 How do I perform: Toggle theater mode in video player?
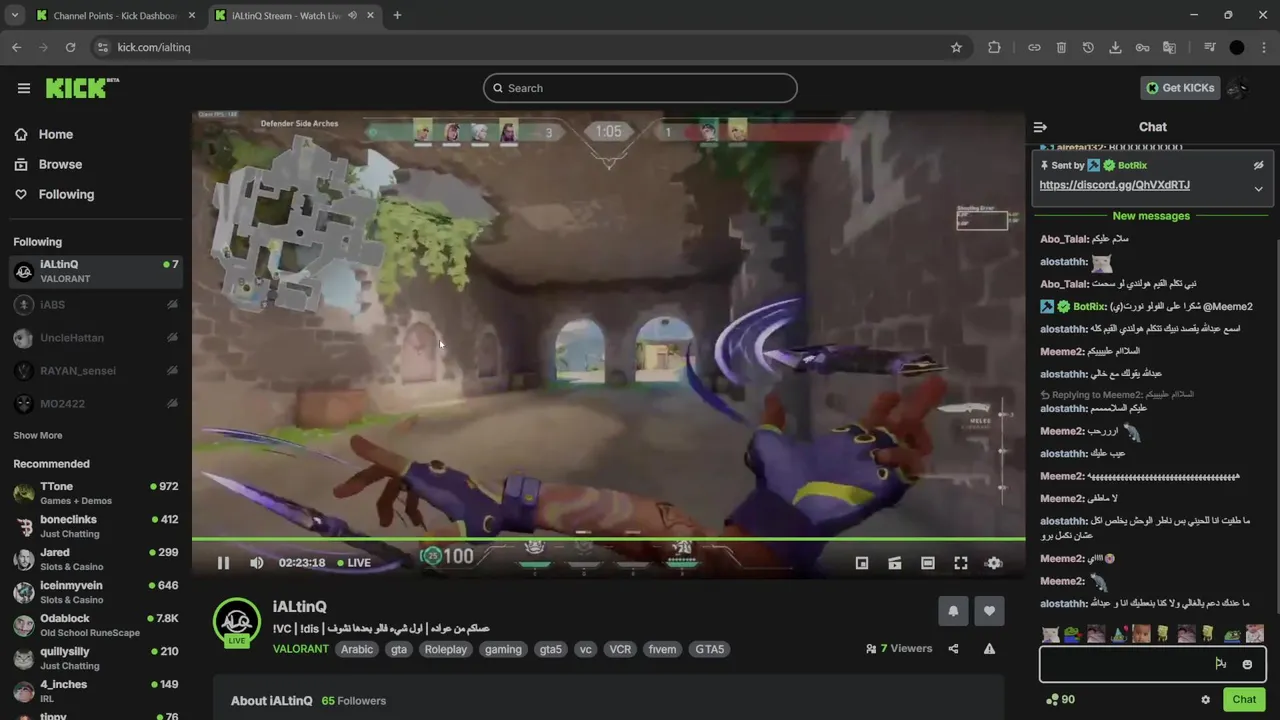928,563
